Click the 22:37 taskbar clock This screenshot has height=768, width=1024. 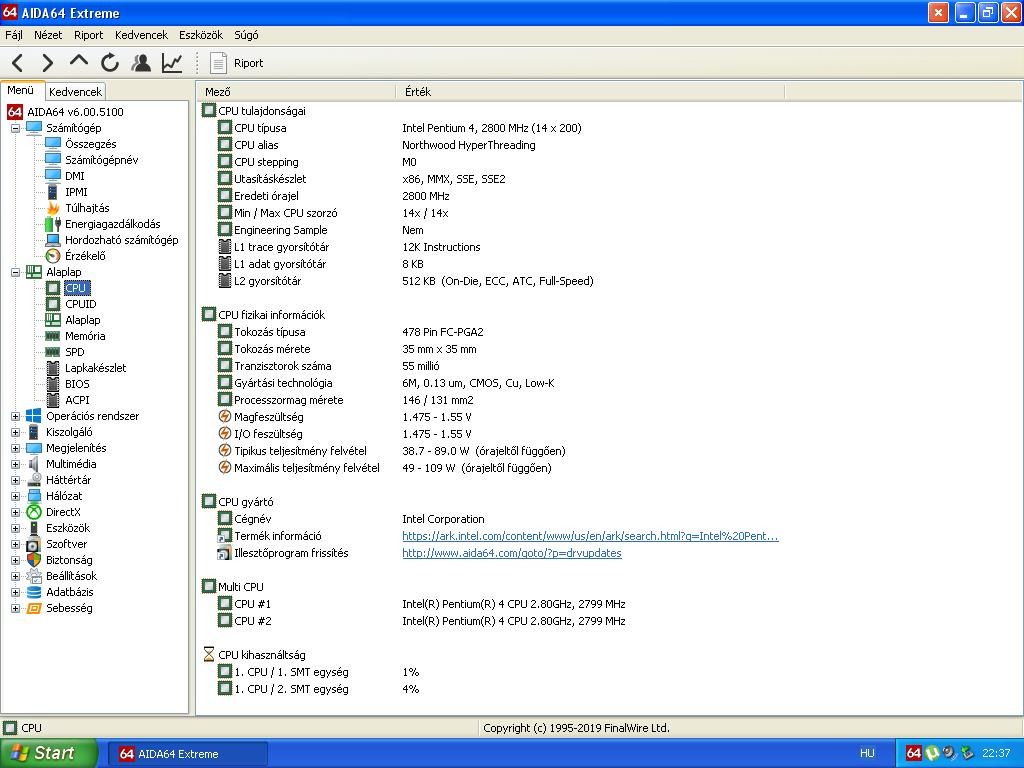pos(996,754)
